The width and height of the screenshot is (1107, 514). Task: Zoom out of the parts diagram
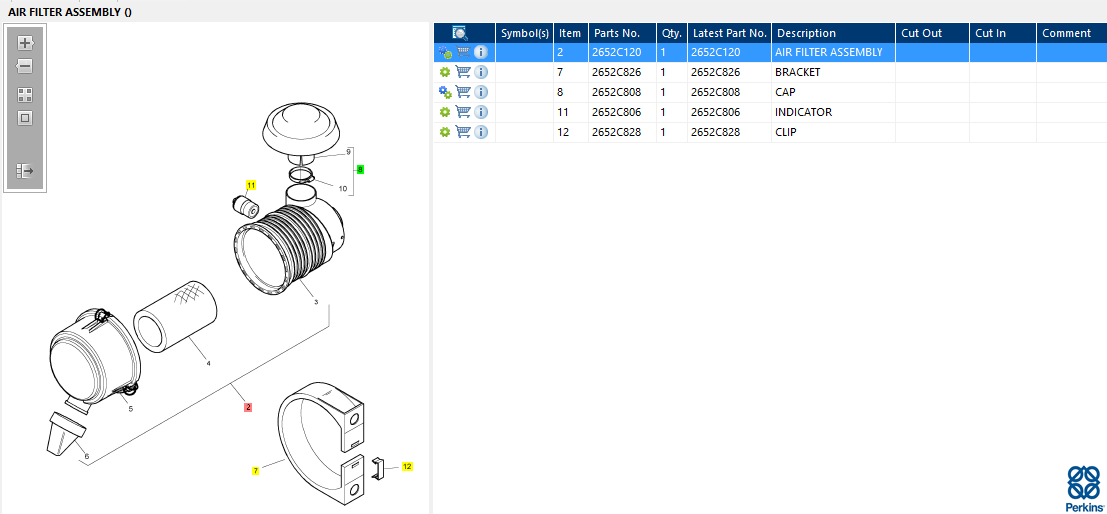tap(25, 67)
